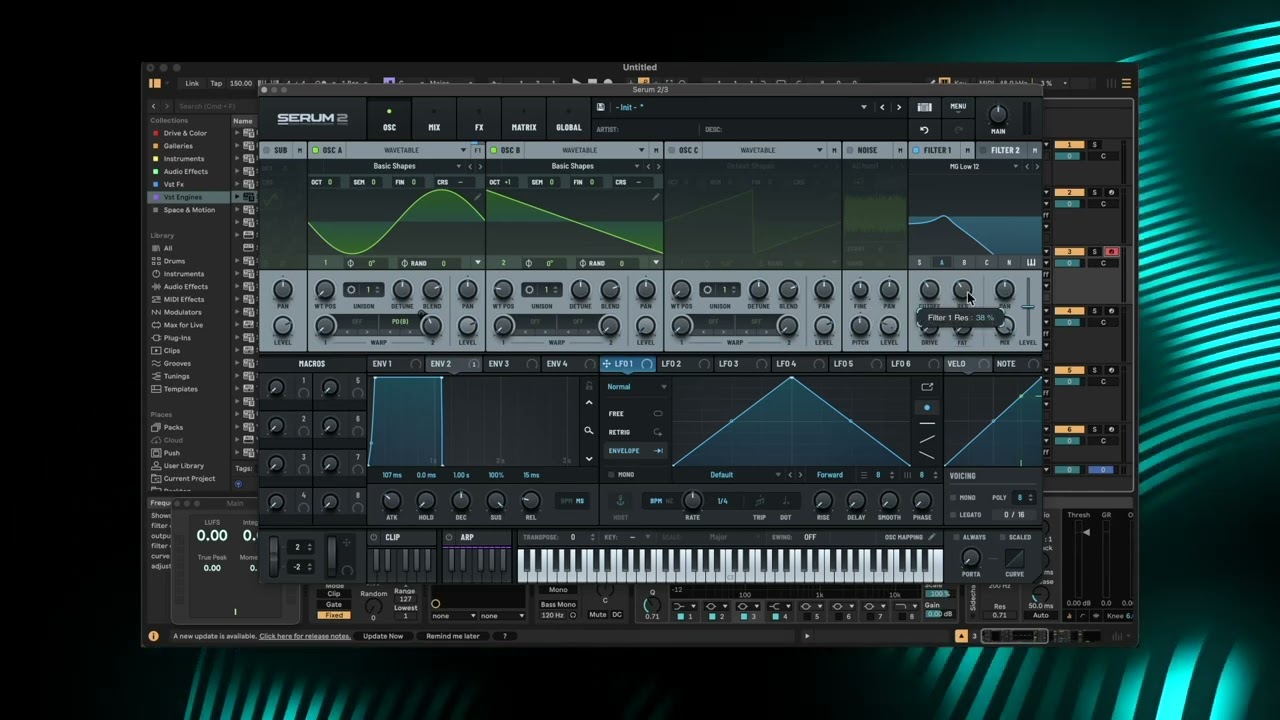
Task: Click Update Now in Ableton status bar
Action: point(383,636)
